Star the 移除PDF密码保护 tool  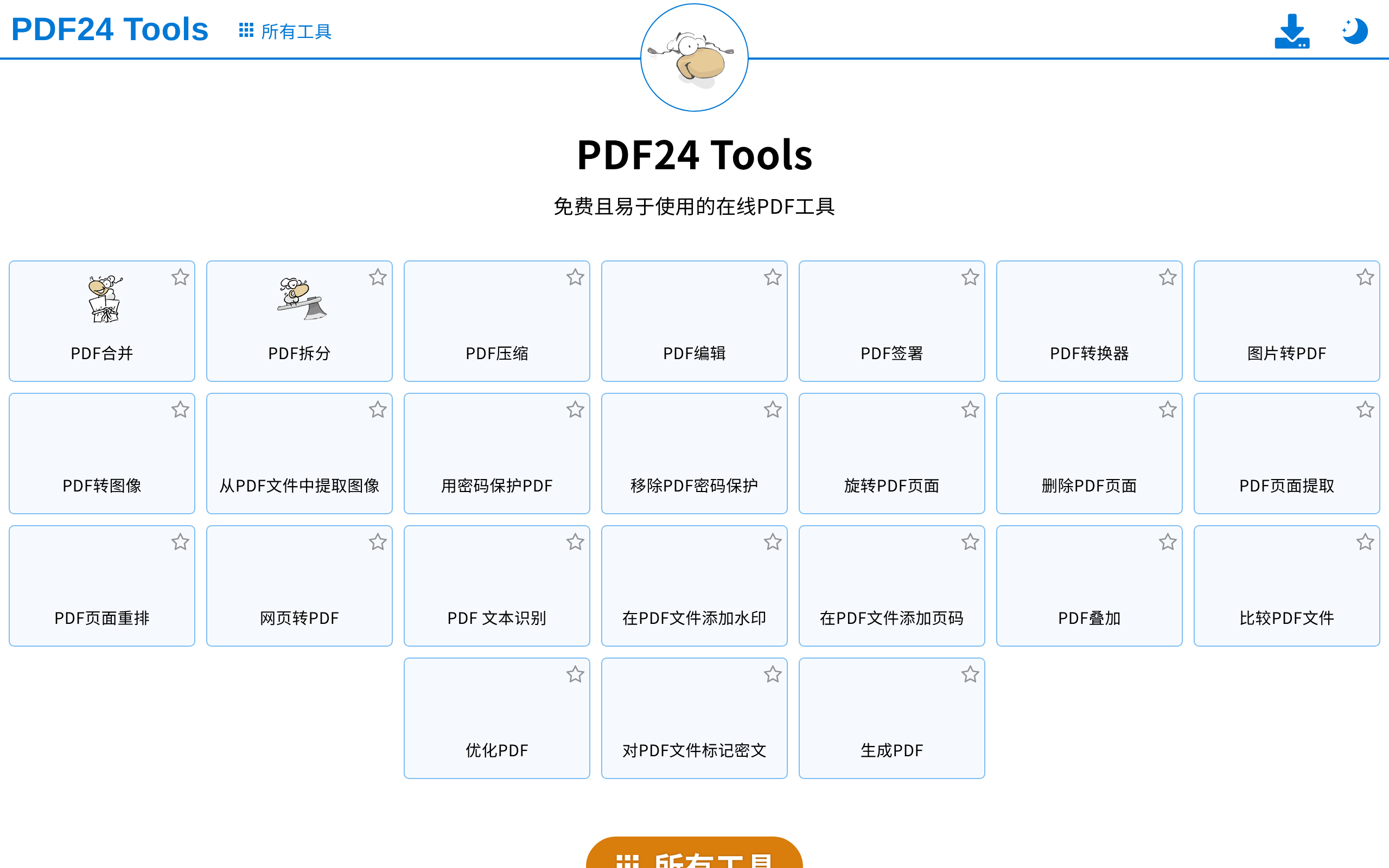click(x=773, y=409)
